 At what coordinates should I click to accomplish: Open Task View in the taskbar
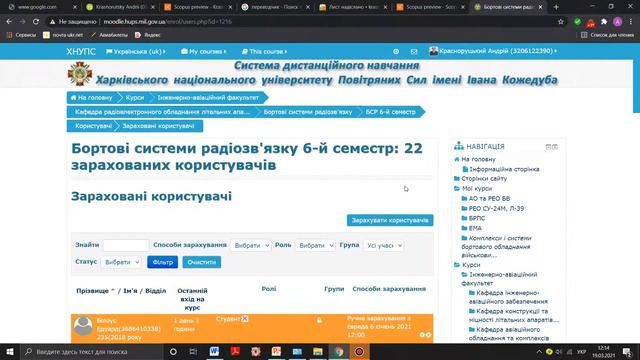point(193,351)
